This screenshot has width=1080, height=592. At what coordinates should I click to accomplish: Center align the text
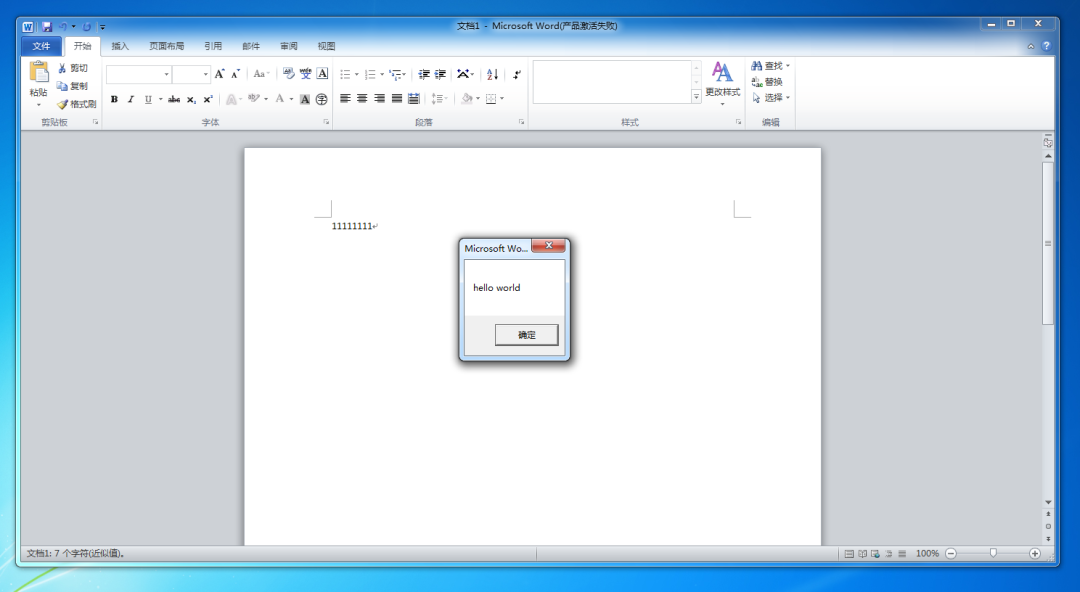(362, 99)
